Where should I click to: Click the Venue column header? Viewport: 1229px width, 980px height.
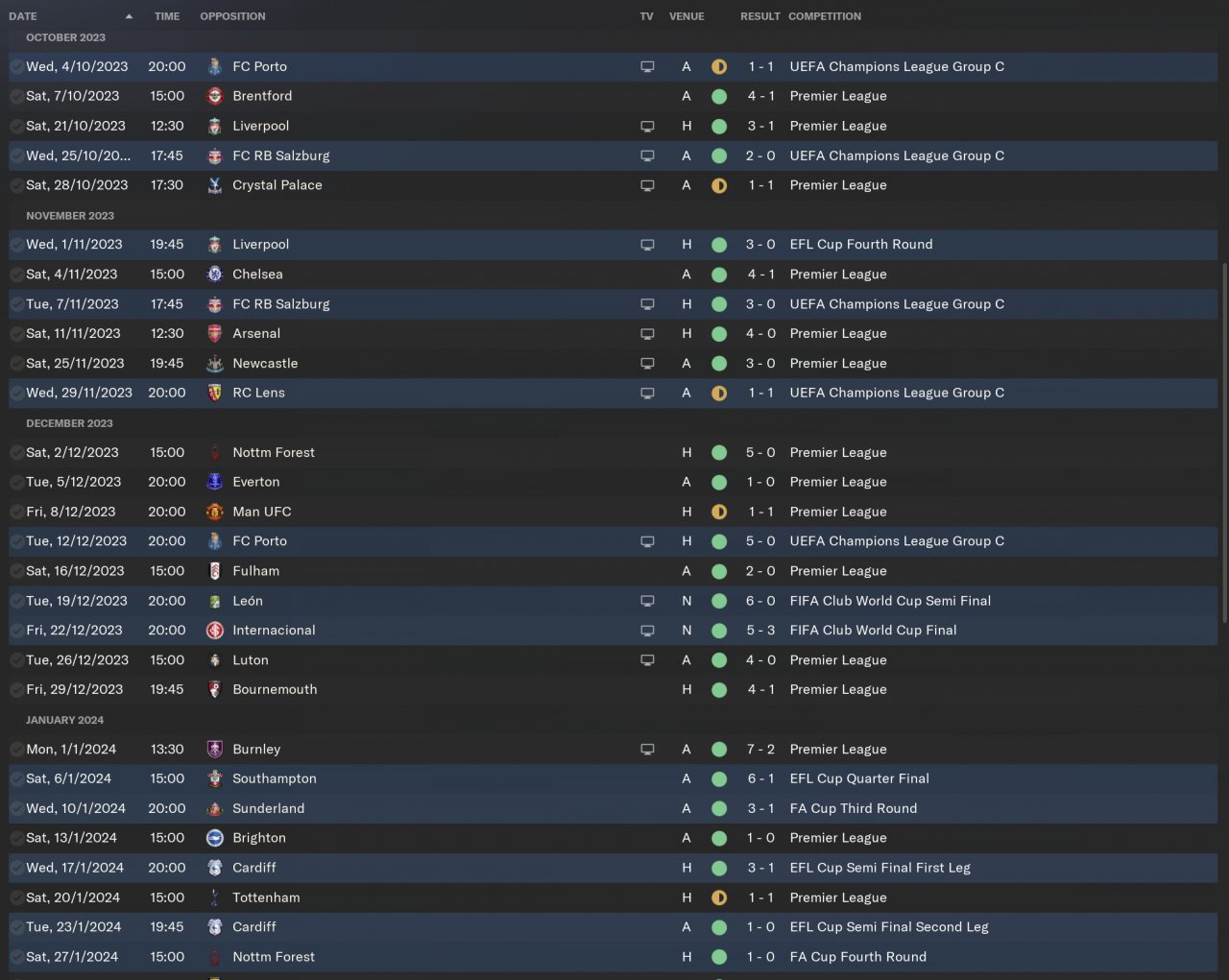point(687,16)
